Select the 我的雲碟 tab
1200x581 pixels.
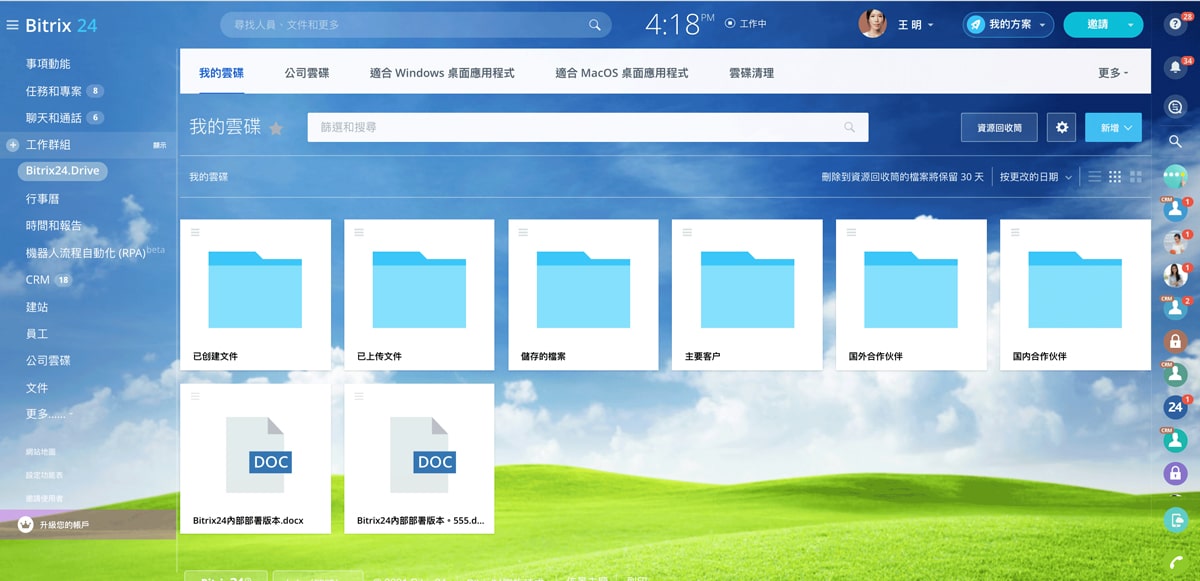221,73
